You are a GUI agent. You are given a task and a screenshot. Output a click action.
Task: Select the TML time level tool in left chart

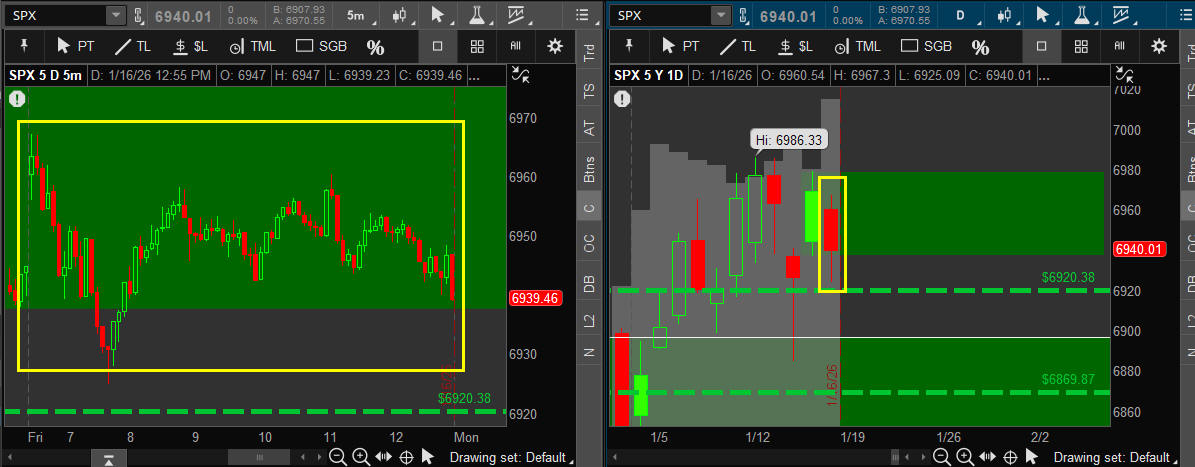tap(250, 46)
